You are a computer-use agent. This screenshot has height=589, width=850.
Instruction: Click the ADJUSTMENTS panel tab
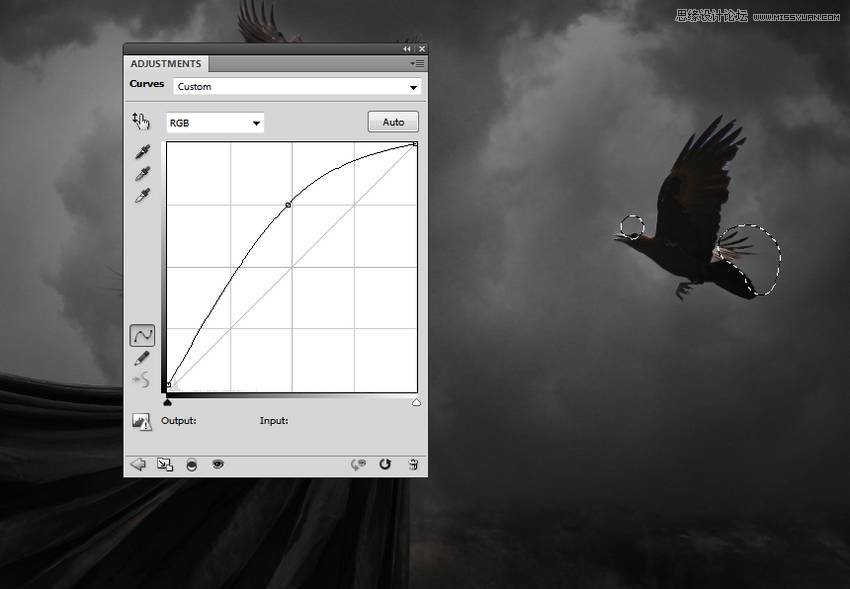tap(166, 64)
